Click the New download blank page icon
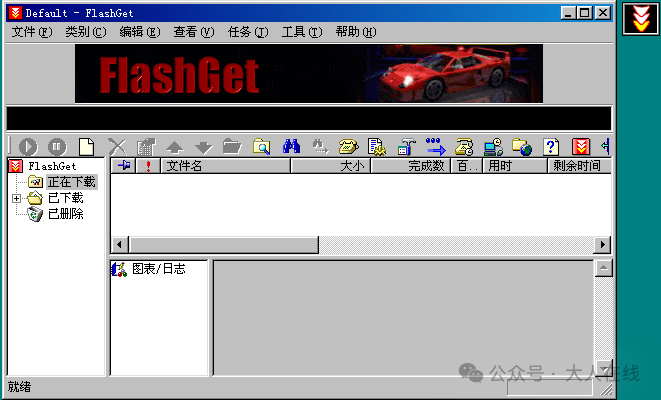Screen dimensions: 661x400 click(87, 147)
